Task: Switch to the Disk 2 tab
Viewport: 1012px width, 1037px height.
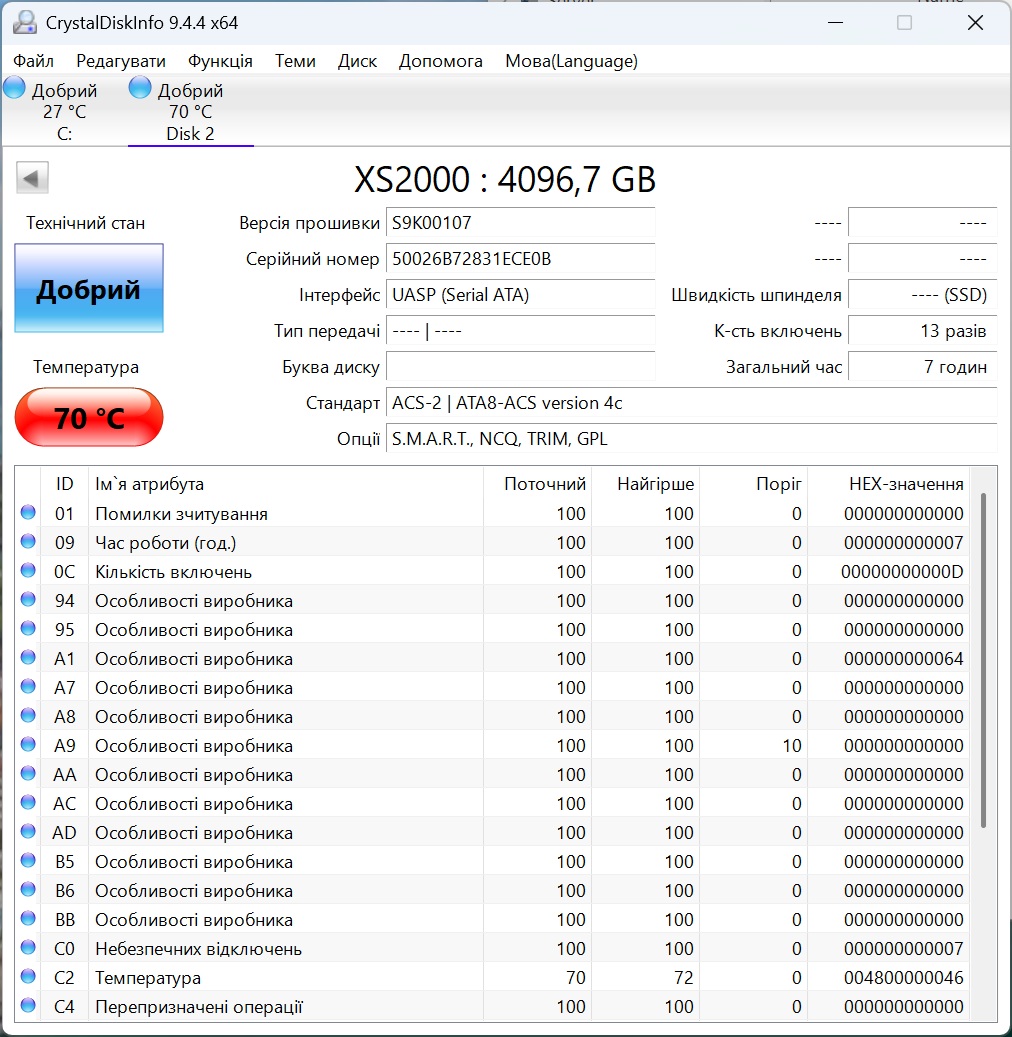Action: pyautogui.click(x=190, y=111)
